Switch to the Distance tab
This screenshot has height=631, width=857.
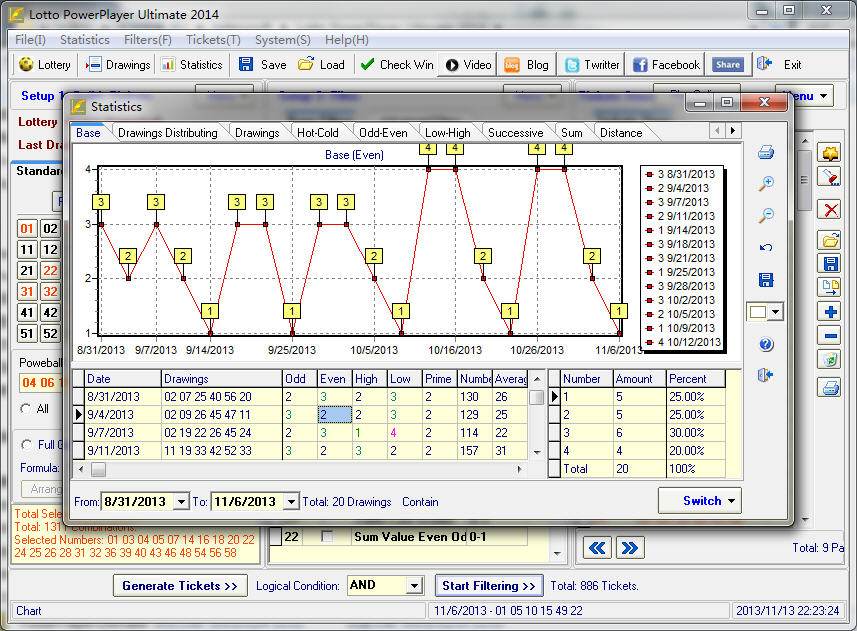pyautogui.click(x=621, y=133)
